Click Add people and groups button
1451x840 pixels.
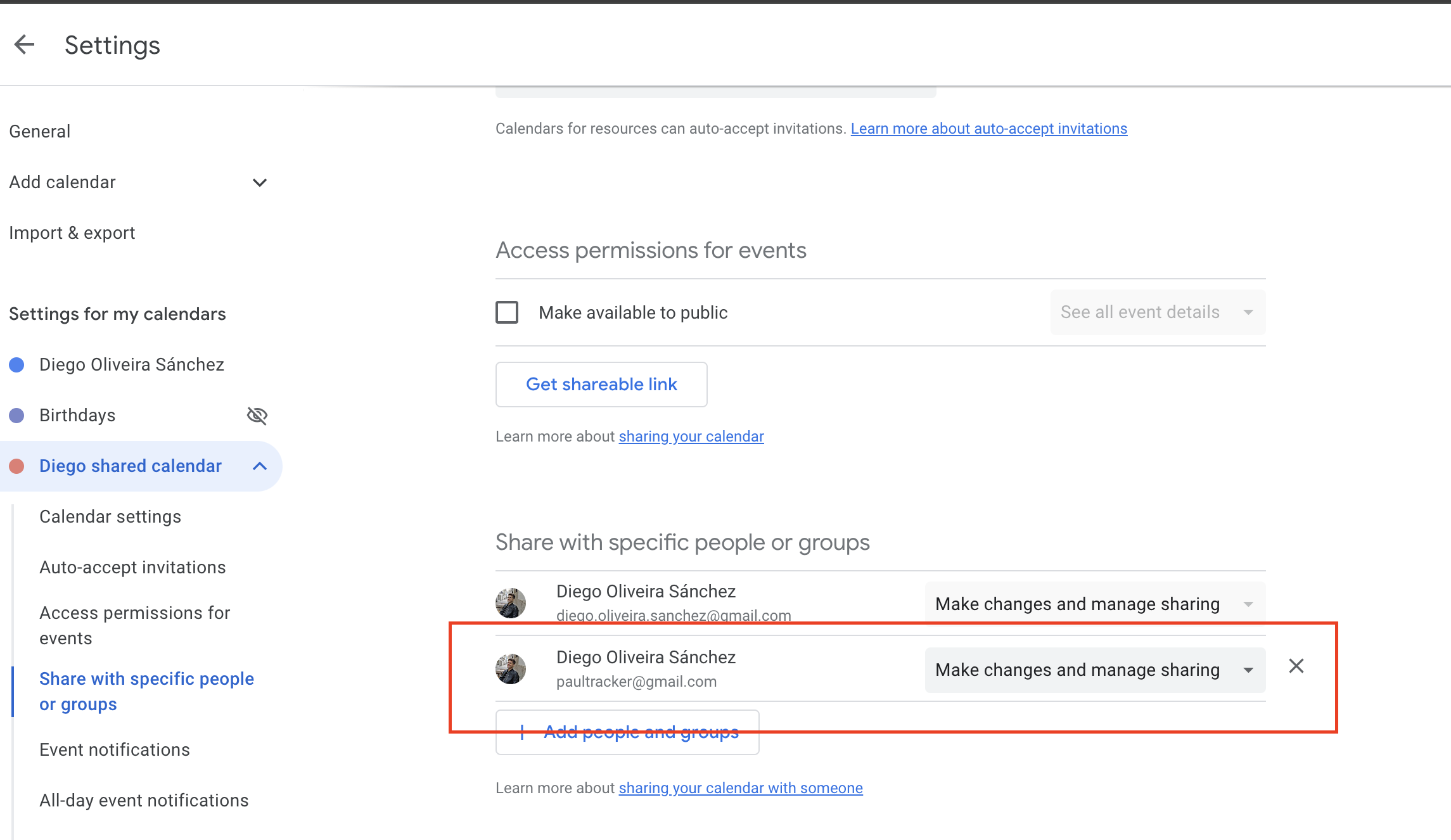(628, 731)
